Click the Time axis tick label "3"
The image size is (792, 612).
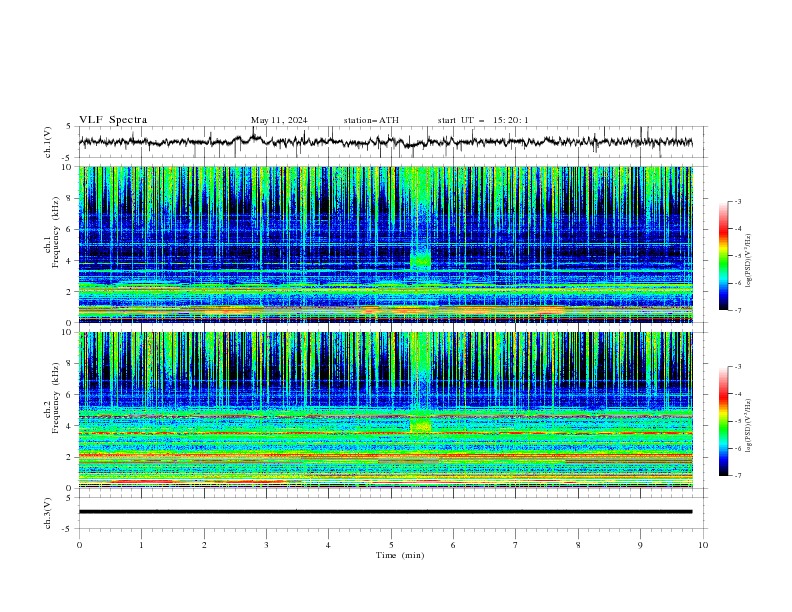pos(266,545)
